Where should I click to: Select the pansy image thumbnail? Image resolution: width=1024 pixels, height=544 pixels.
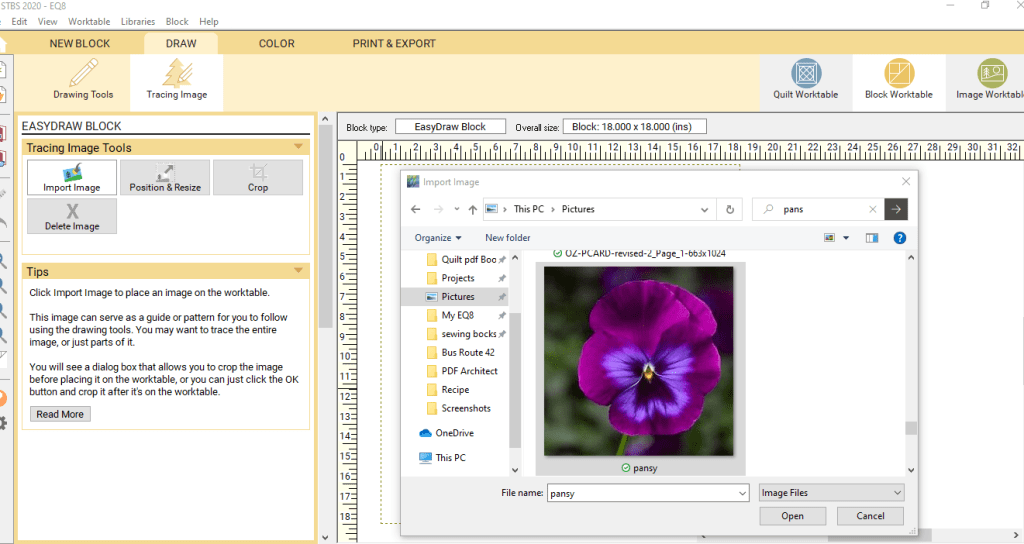coord(638,360)
